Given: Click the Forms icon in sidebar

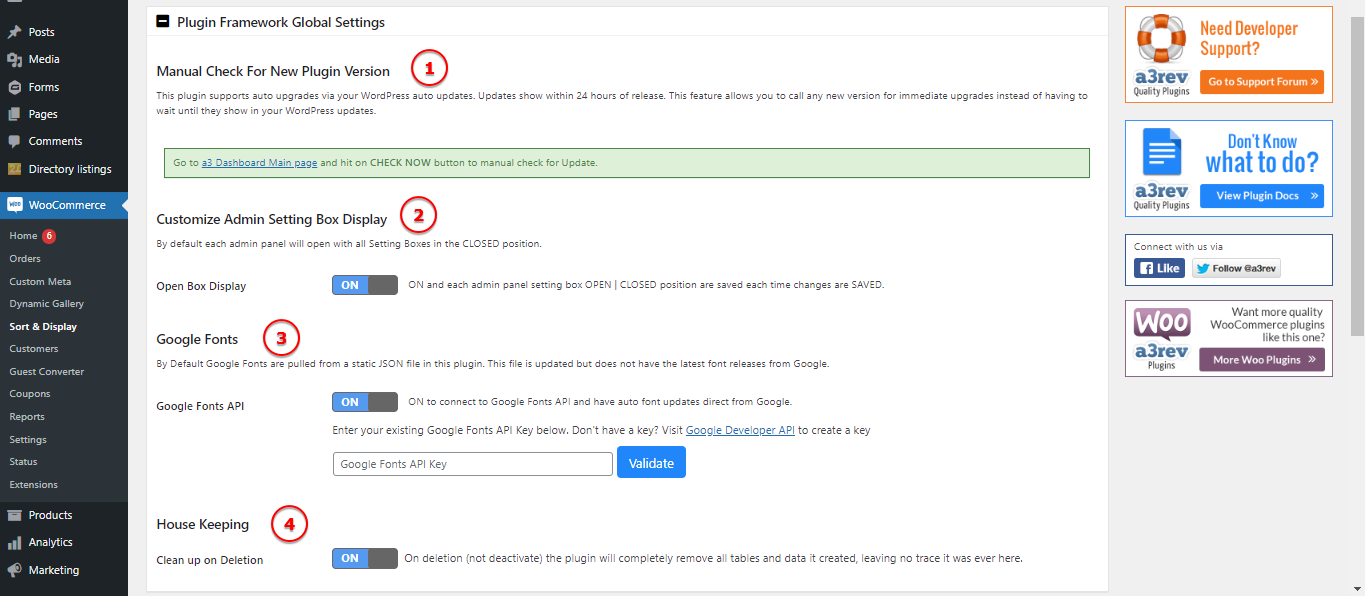Looking at the screenshot, I should (x=14, y=87).
